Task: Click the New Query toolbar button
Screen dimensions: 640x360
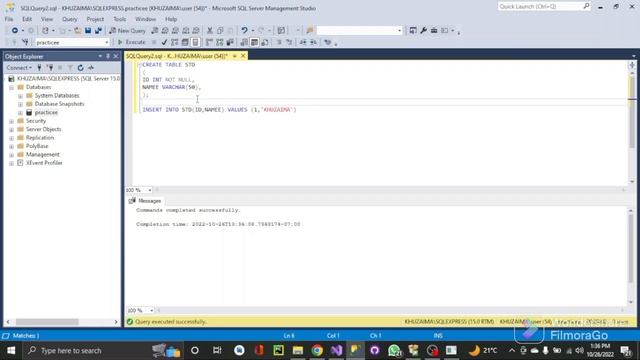Action: pyautogui.click(x=127, y=31)
